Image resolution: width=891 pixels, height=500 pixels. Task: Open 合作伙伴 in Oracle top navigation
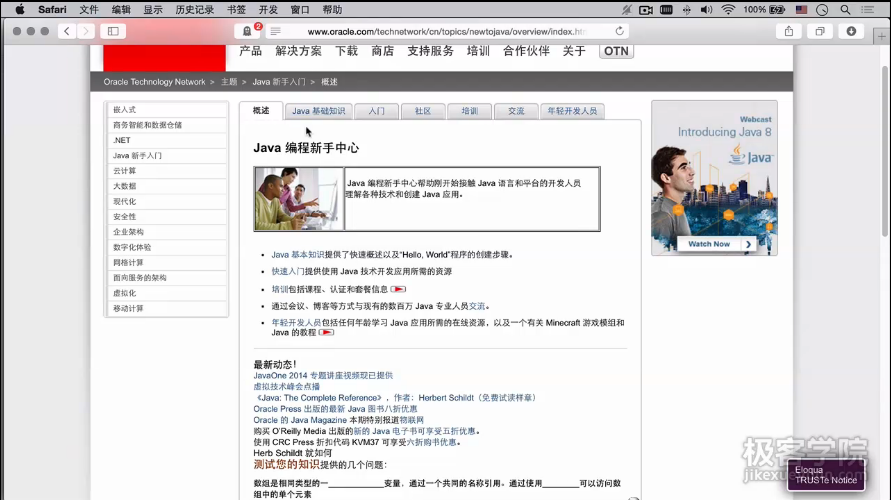[526, 51]
